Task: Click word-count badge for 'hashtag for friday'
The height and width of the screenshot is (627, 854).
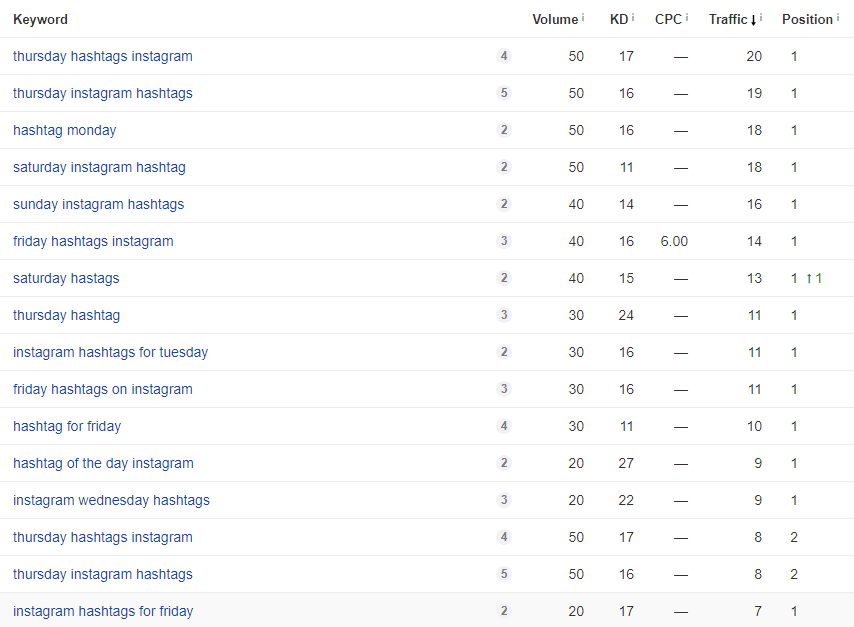Action: pyautogui.click(x=504, y=426)
